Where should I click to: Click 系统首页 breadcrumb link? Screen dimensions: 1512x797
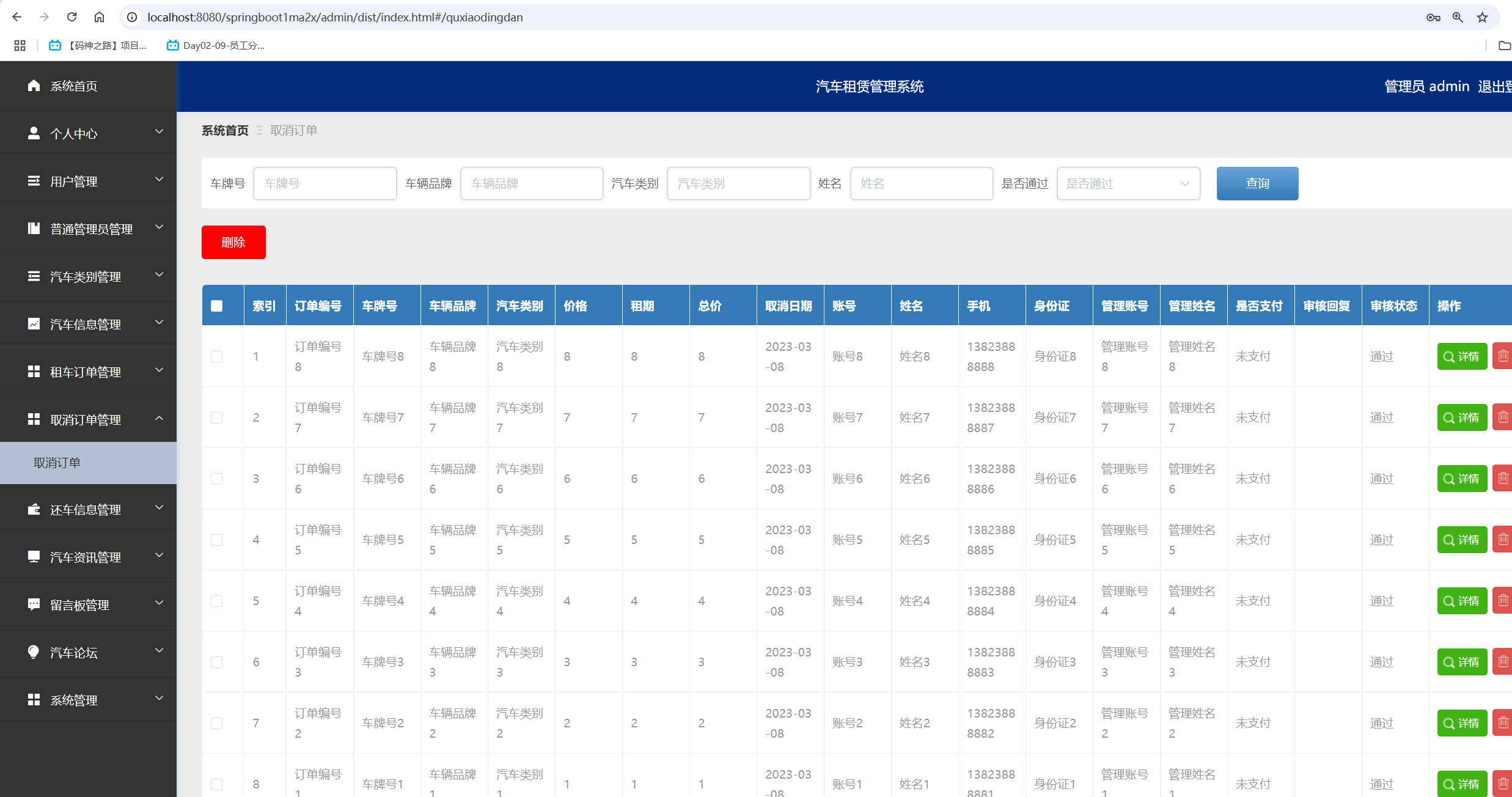(x=225, y=130)
